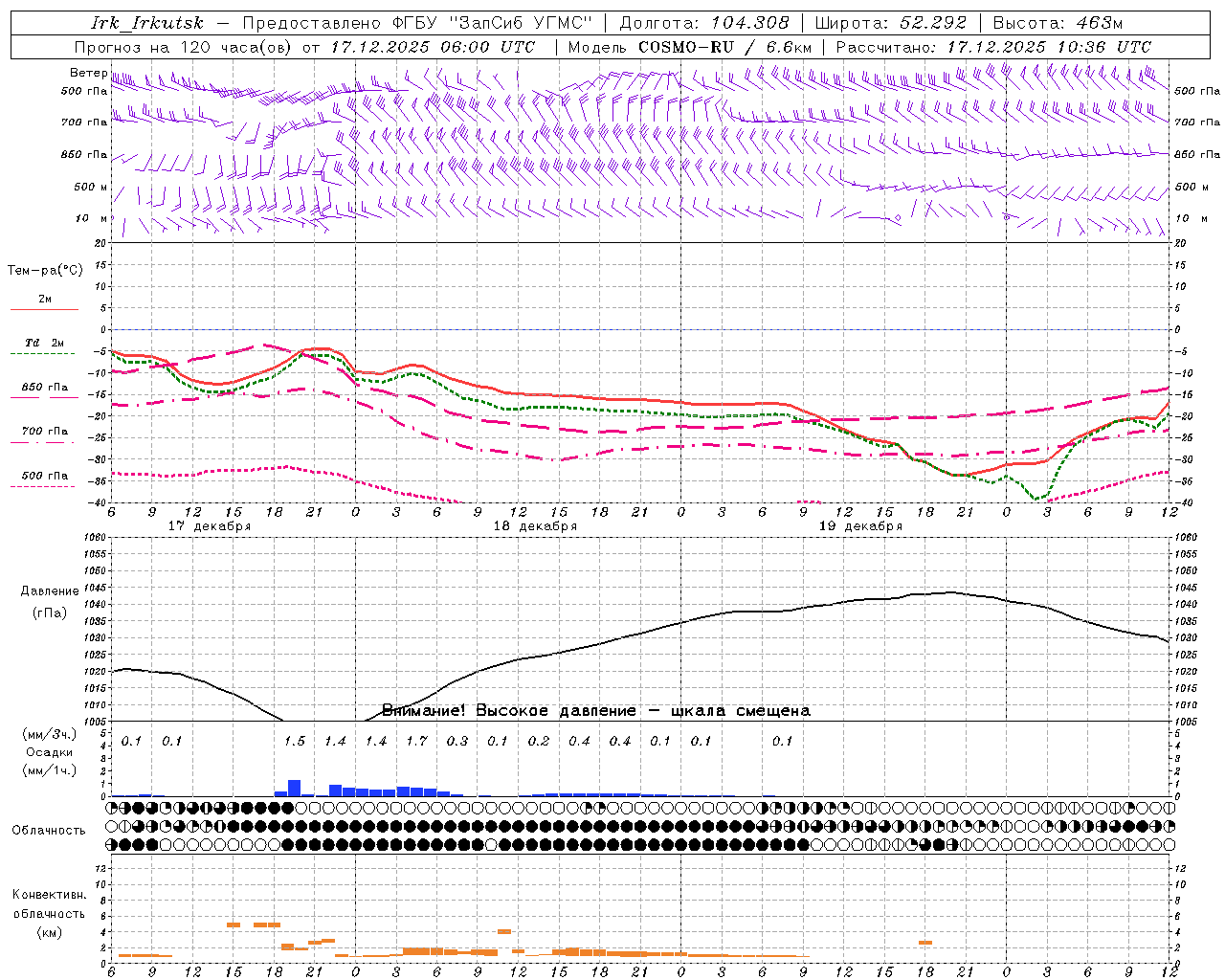Click the station title Irk_Irkutsk
1225x980 pixels.
point(146,23)
